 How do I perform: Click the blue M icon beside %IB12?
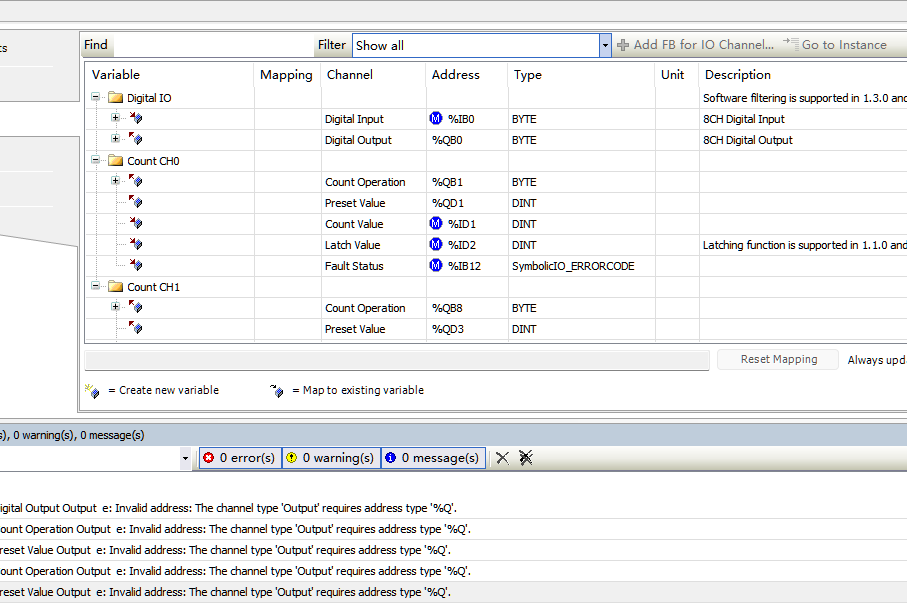[435, 266]
